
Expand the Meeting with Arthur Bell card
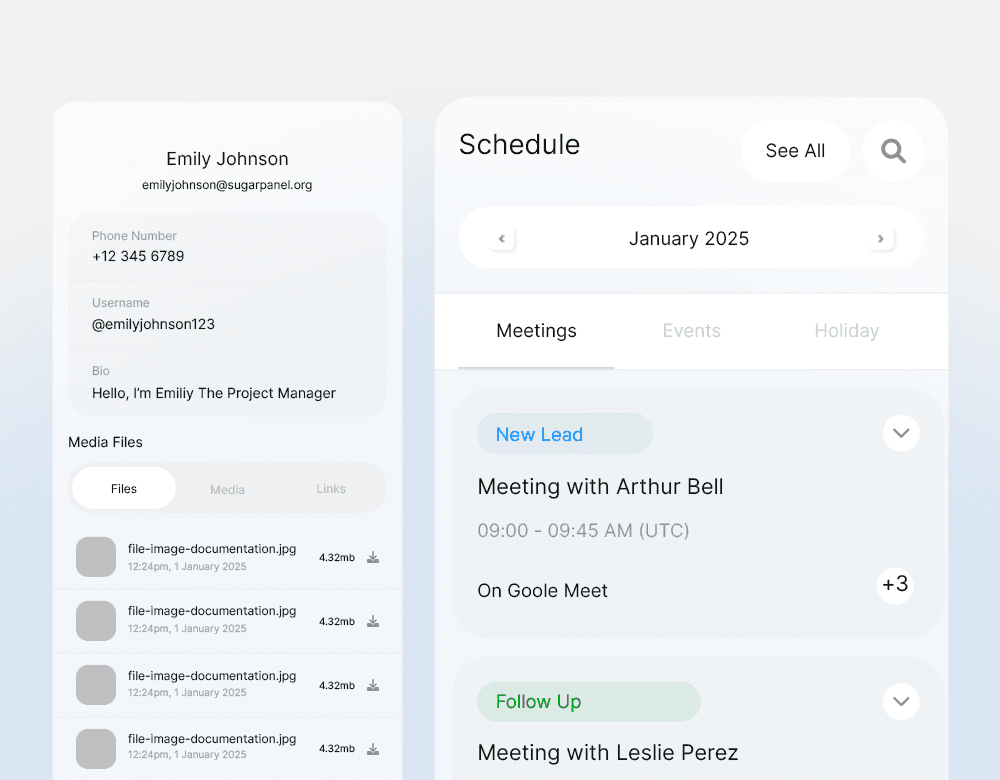coord(901,433)
